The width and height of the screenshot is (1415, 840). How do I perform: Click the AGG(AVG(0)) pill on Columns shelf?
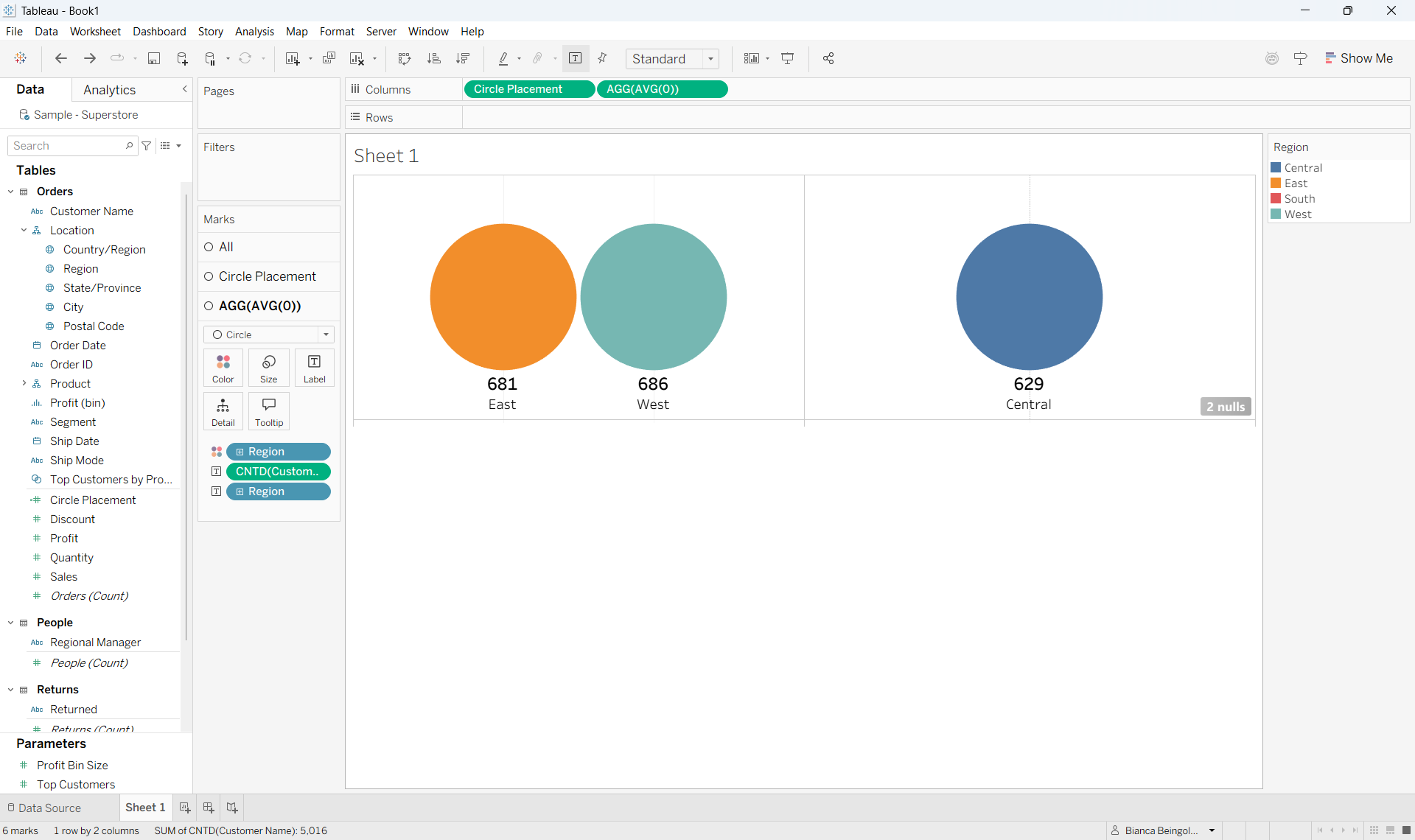[x=662, y=89]
